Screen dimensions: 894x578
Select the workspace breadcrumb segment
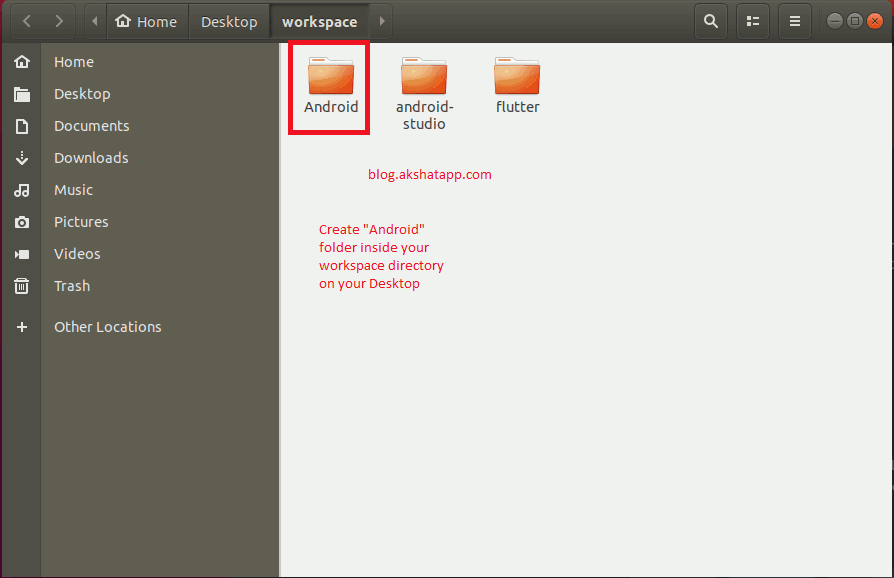click(x=320, y=20)
